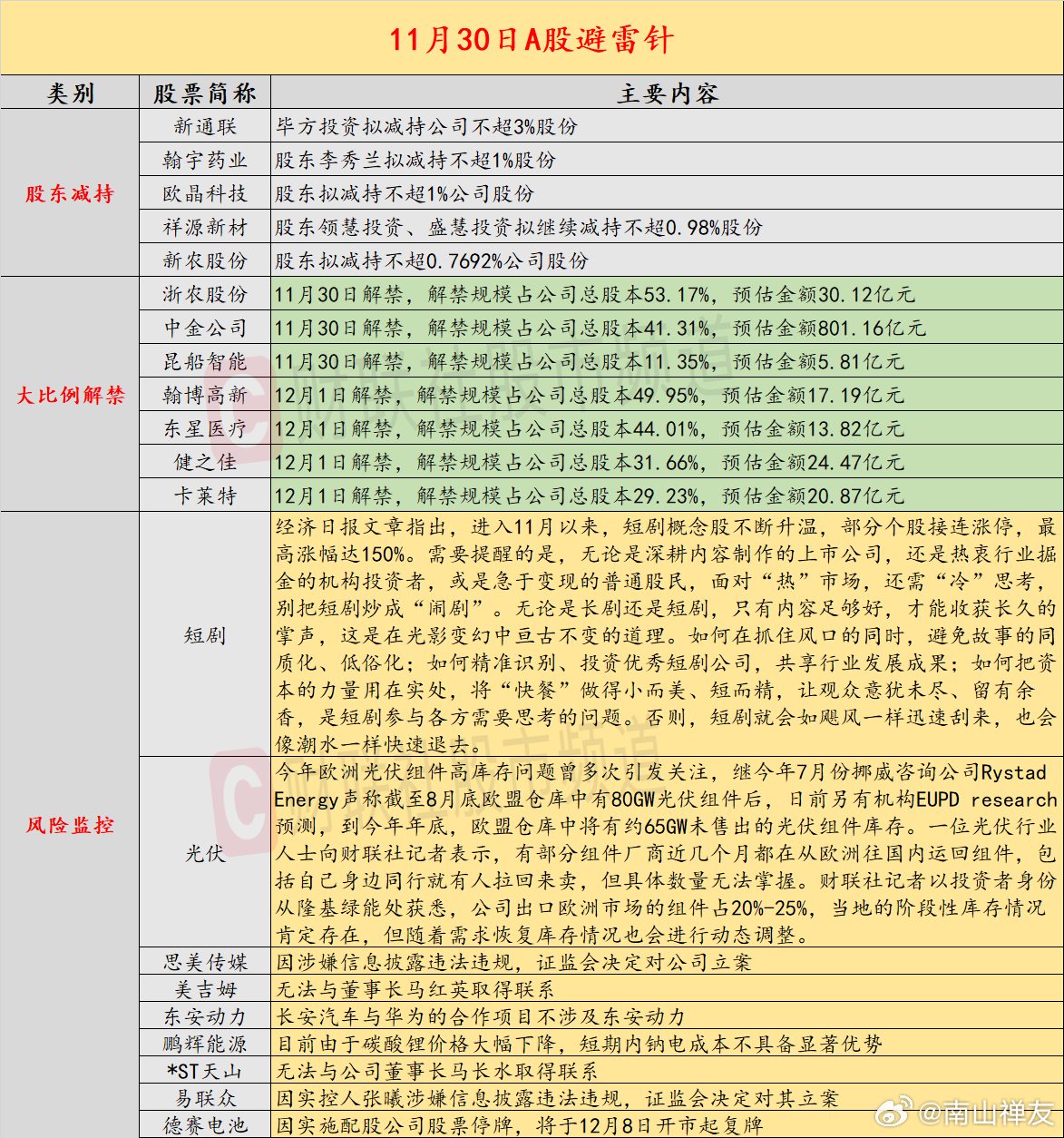Select stock name '祥源新材'
This screenshot has height=1138, width=1064.
click(x=205, y=227)
